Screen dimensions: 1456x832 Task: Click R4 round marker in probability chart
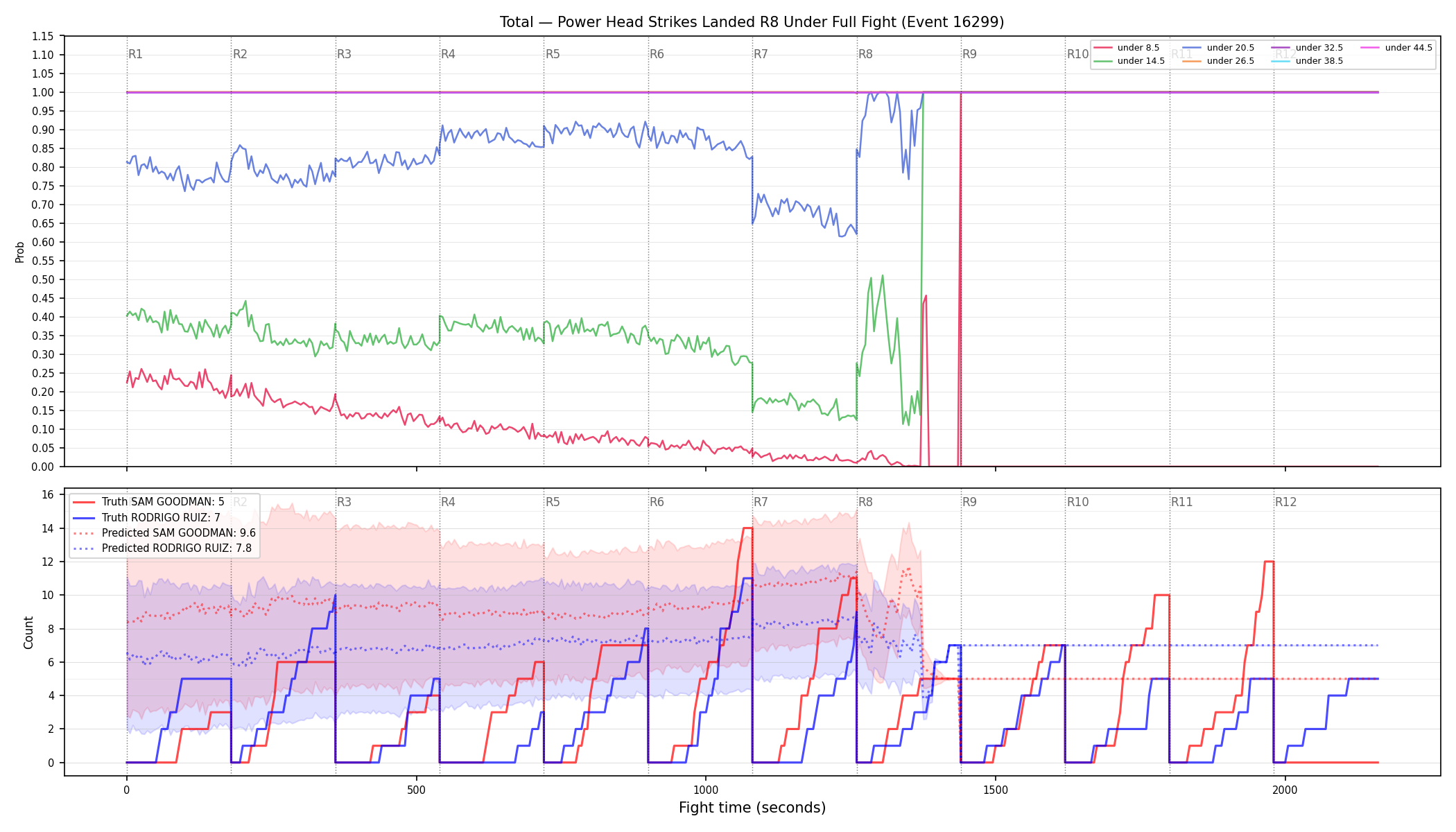(448, 54)
